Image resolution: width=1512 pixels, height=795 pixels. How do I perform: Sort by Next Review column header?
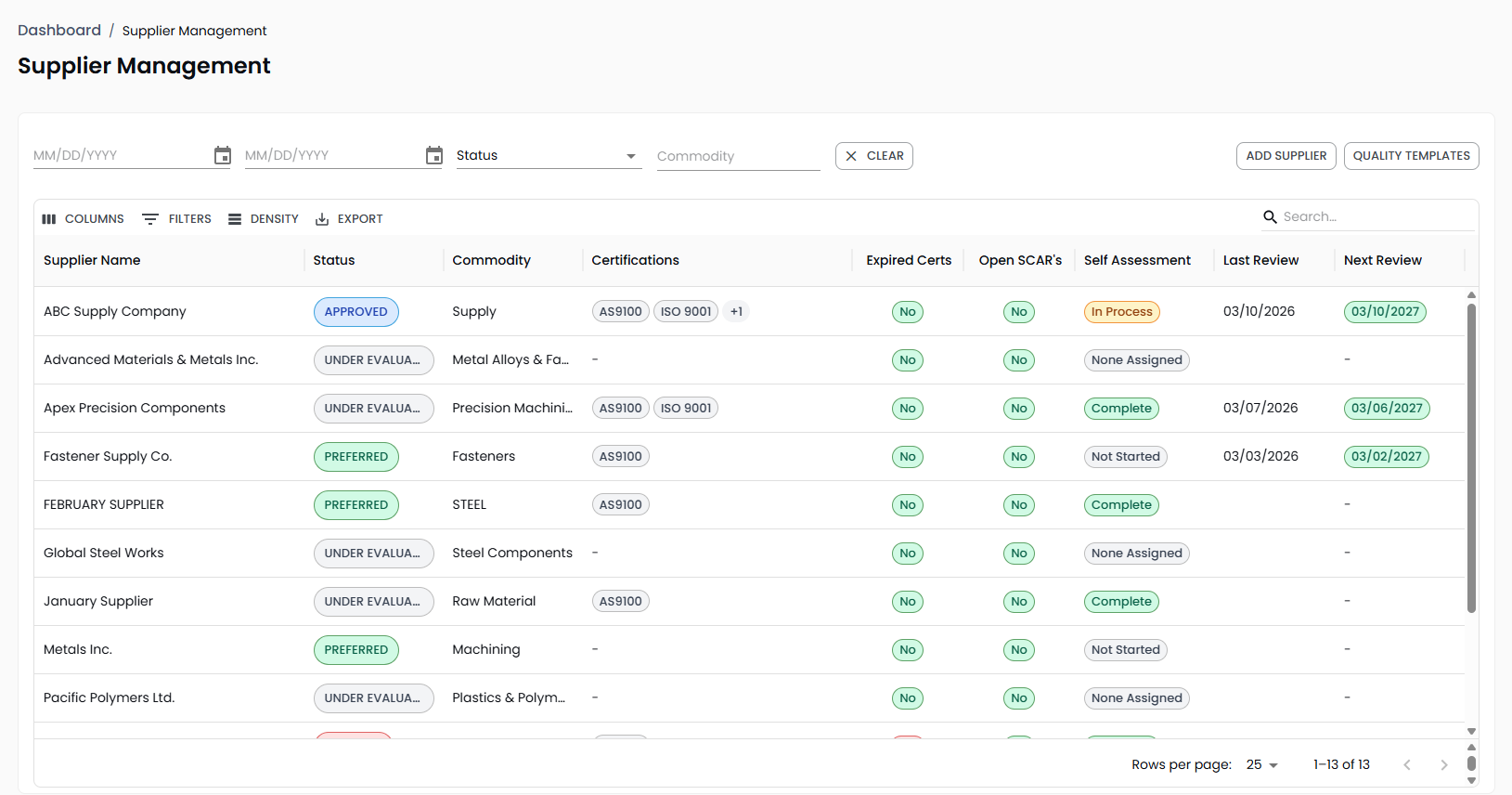pos(1382,261)
